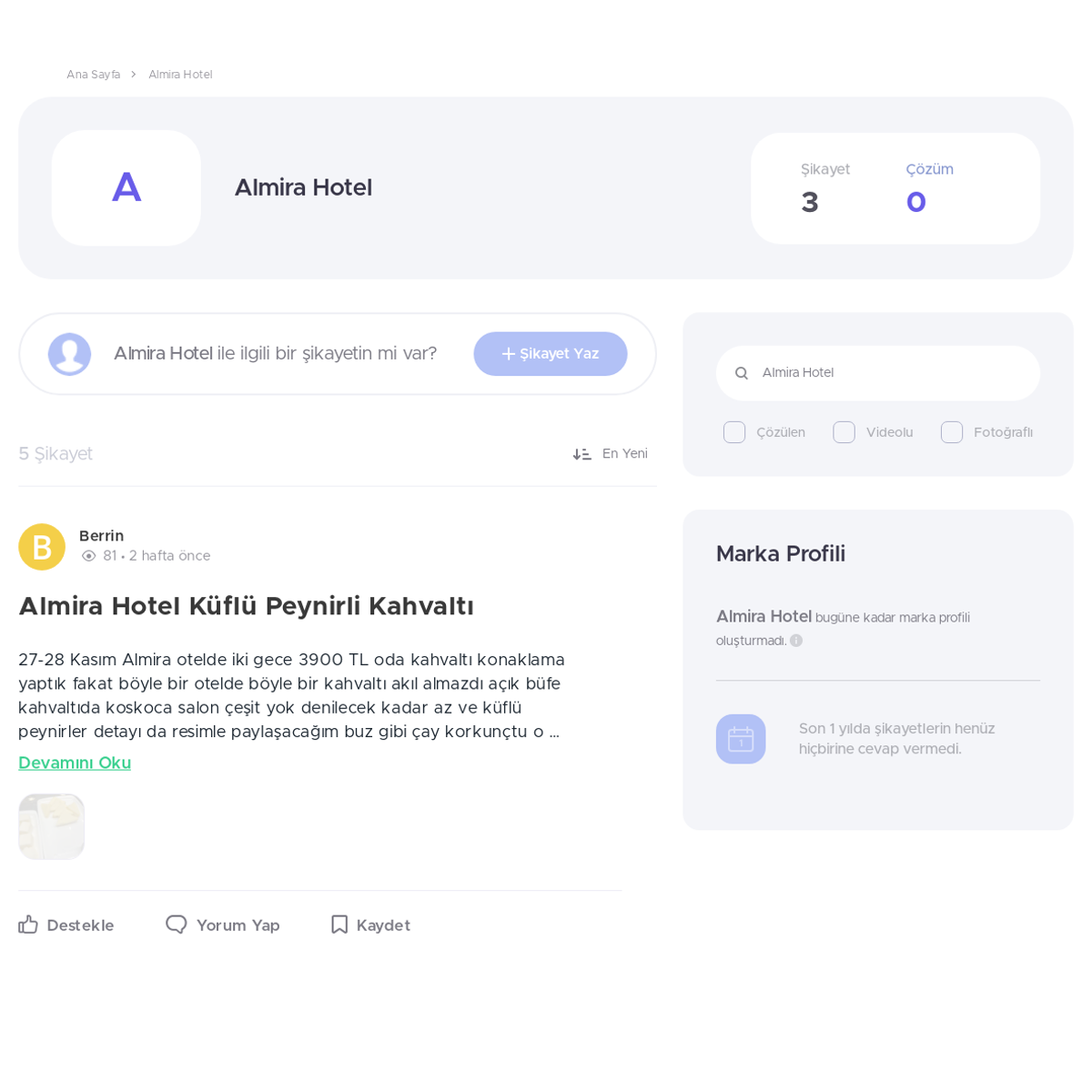1092x1092 pixels.
Task: Open the En Yeni sort dropdown
Action: (611, 454)
